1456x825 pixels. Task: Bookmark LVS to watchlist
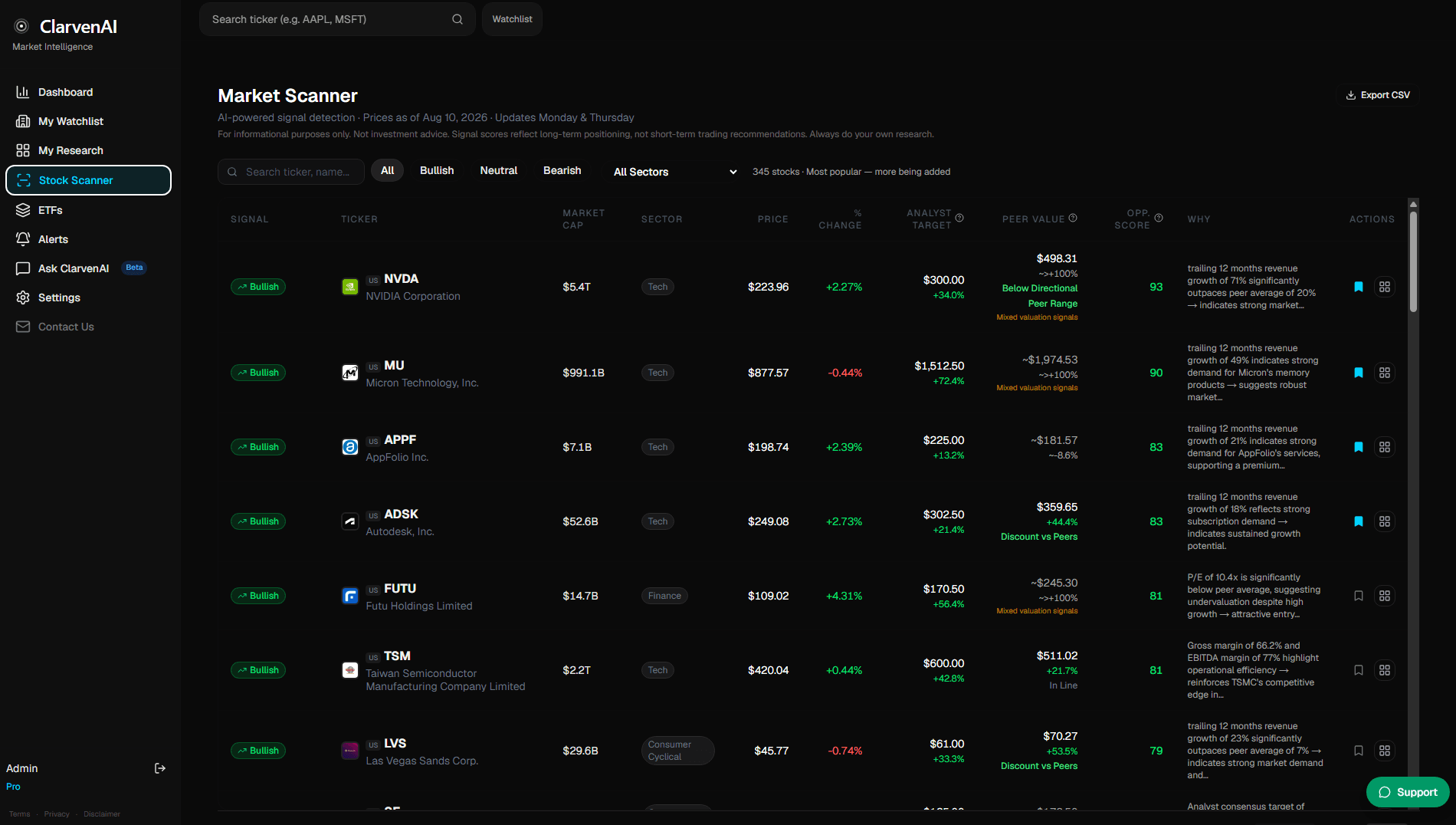pyautogui.click(x=1359, y=751)
